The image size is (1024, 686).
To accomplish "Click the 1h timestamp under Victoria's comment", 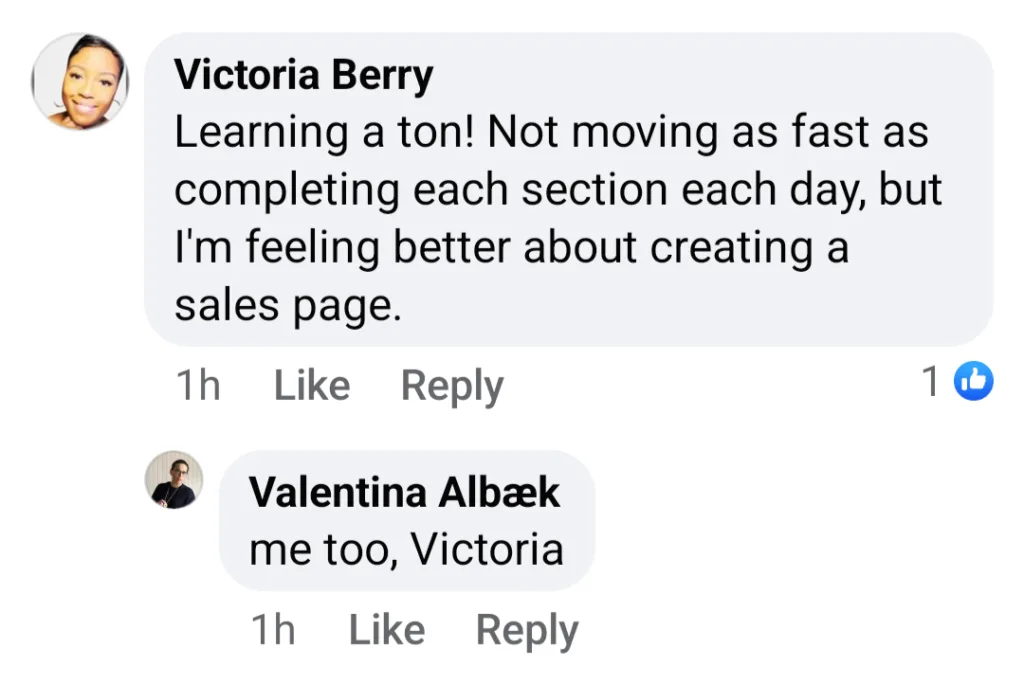I will coord(197,386).
